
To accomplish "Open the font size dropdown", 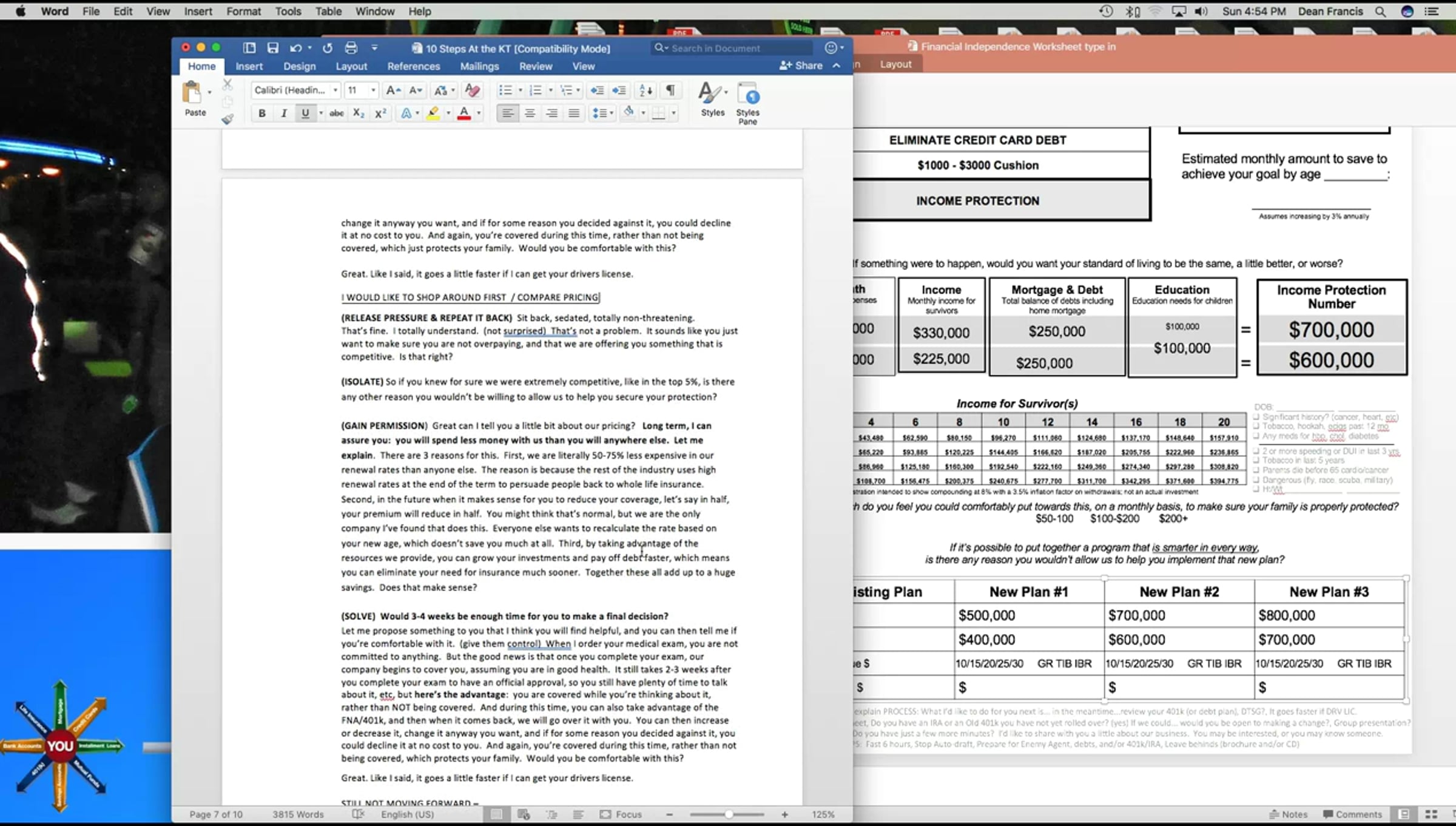I will (x=373, y=90).
